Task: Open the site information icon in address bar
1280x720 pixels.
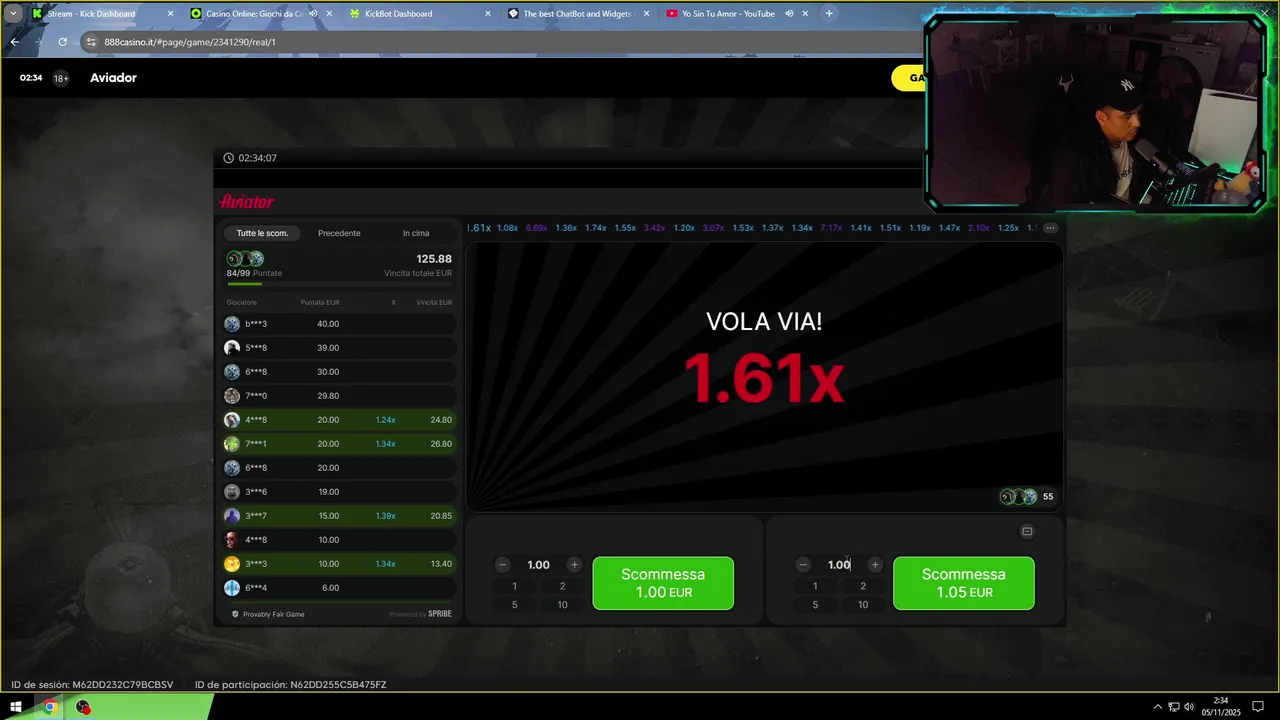Action: [x=92, y=42]
